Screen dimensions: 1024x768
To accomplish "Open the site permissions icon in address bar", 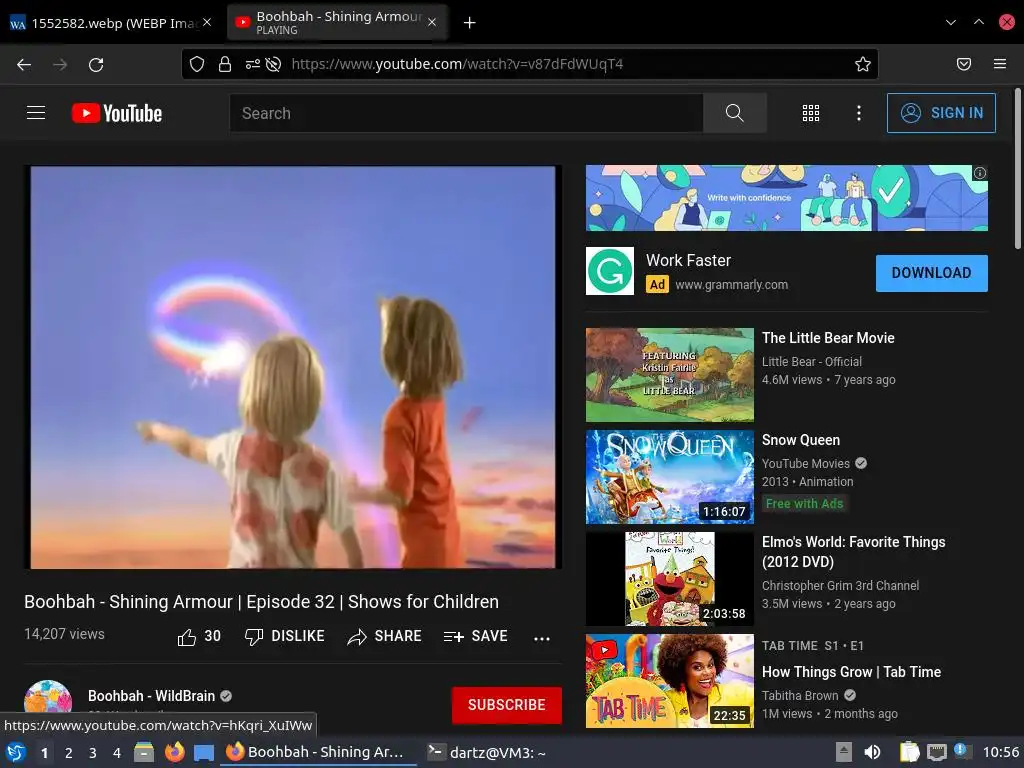I will coord(253,64).
